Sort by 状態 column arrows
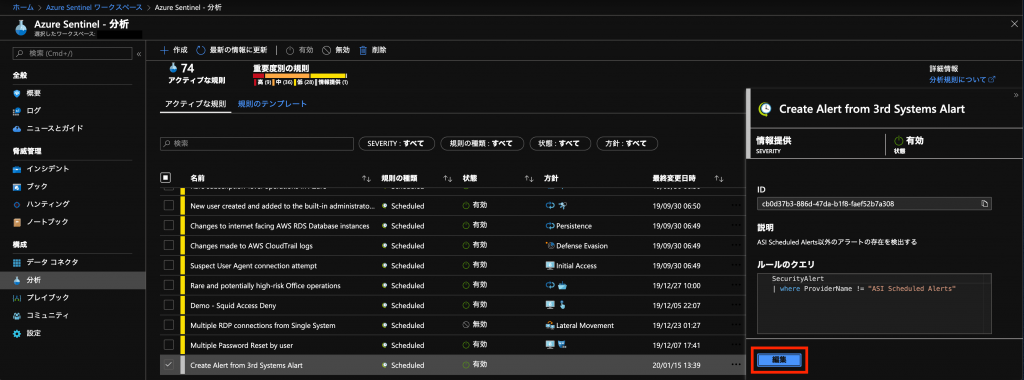This screenshot has width=1024, height=380. [x=529, y=178]
